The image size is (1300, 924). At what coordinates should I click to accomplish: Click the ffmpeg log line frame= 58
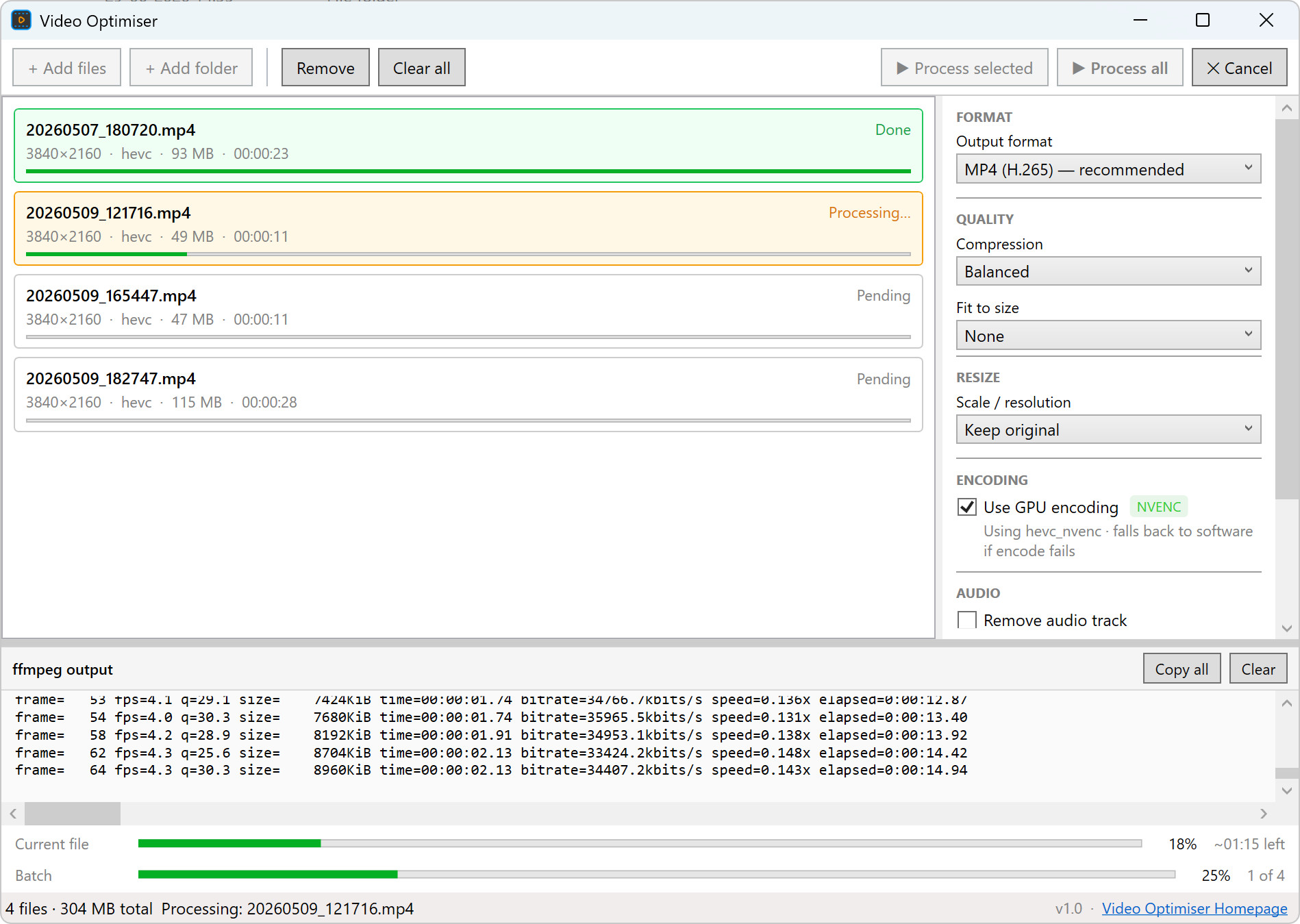[491, 735]
